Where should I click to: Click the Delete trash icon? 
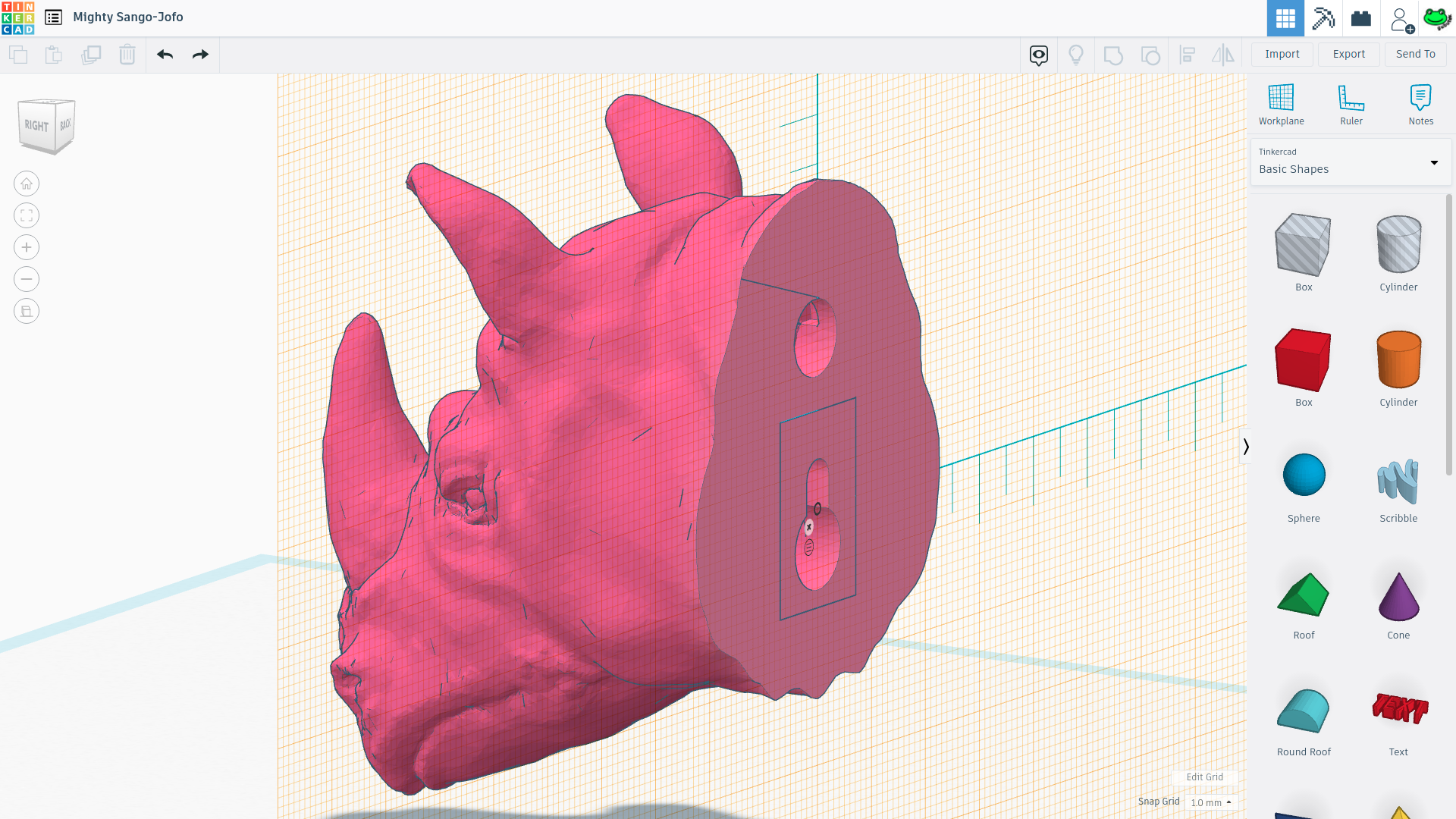tap(127, 55)
